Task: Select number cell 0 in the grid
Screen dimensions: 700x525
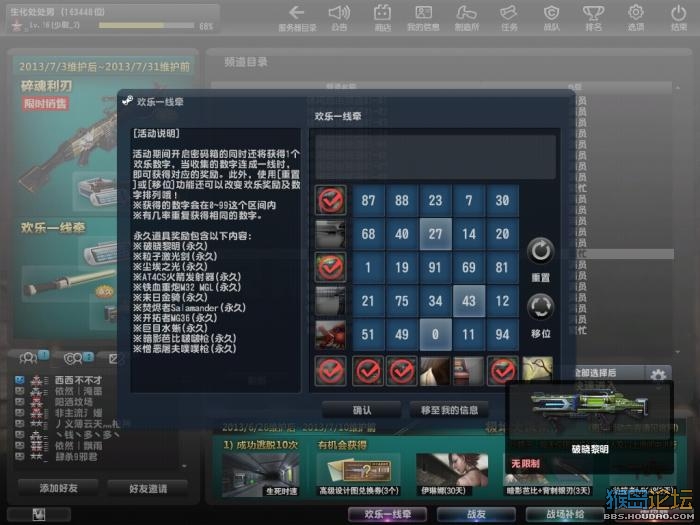Action: [x=435, y=334]
